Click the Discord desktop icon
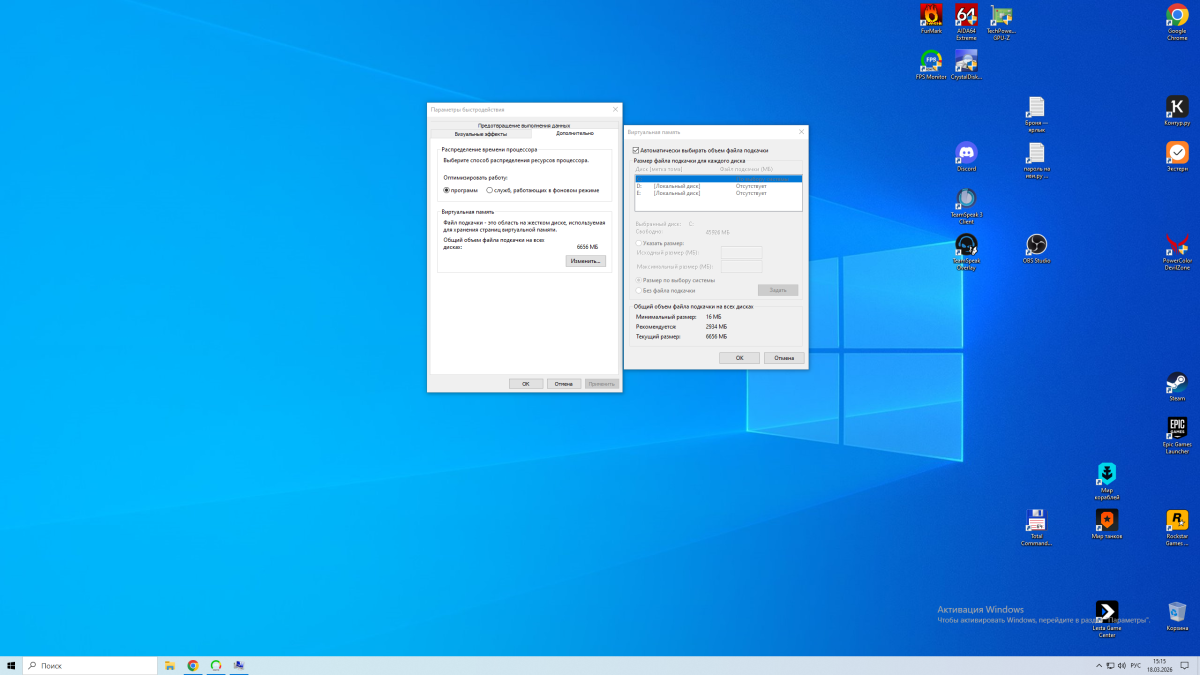The image size is (1200, 675). pyautogui.click(x=966, y=153)
